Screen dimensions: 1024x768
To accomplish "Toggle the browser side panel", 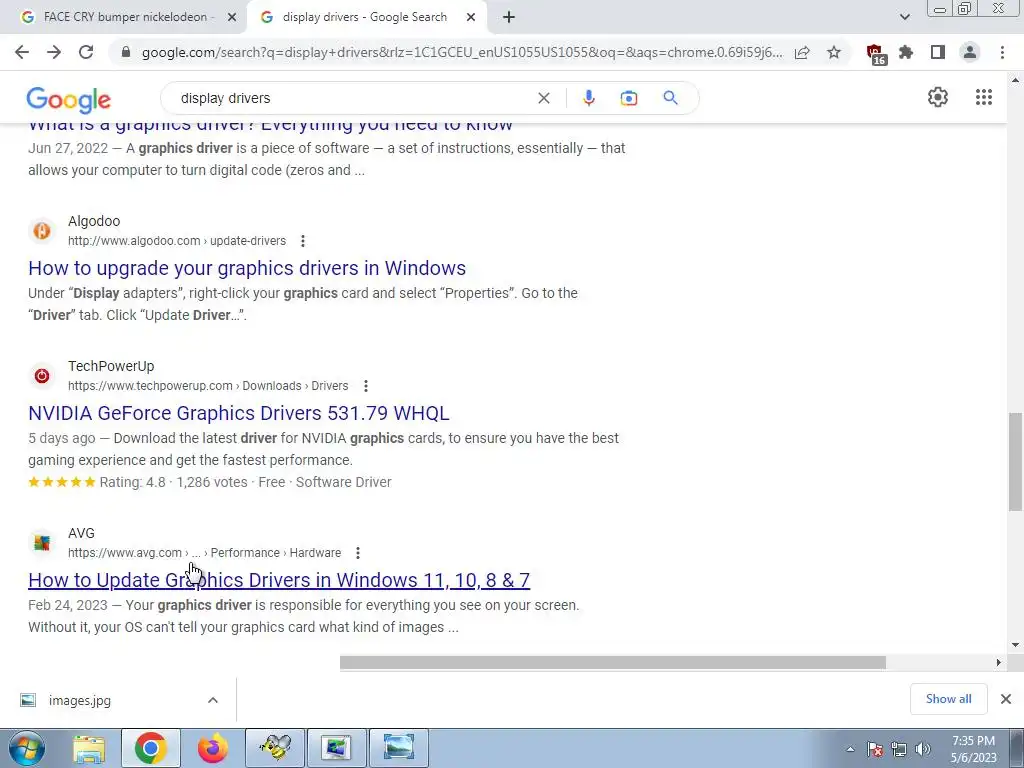I will pyautogui.click(x=938, y=52).
